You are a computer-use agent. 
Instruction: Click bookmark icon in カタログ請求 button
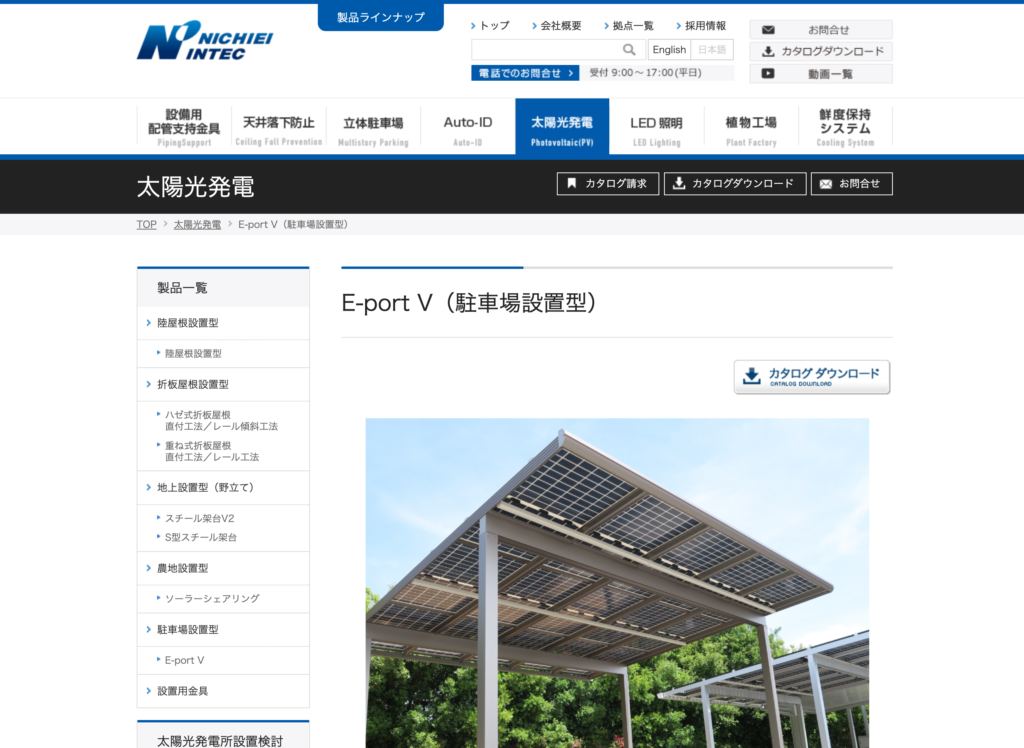[x=572, y=184]
